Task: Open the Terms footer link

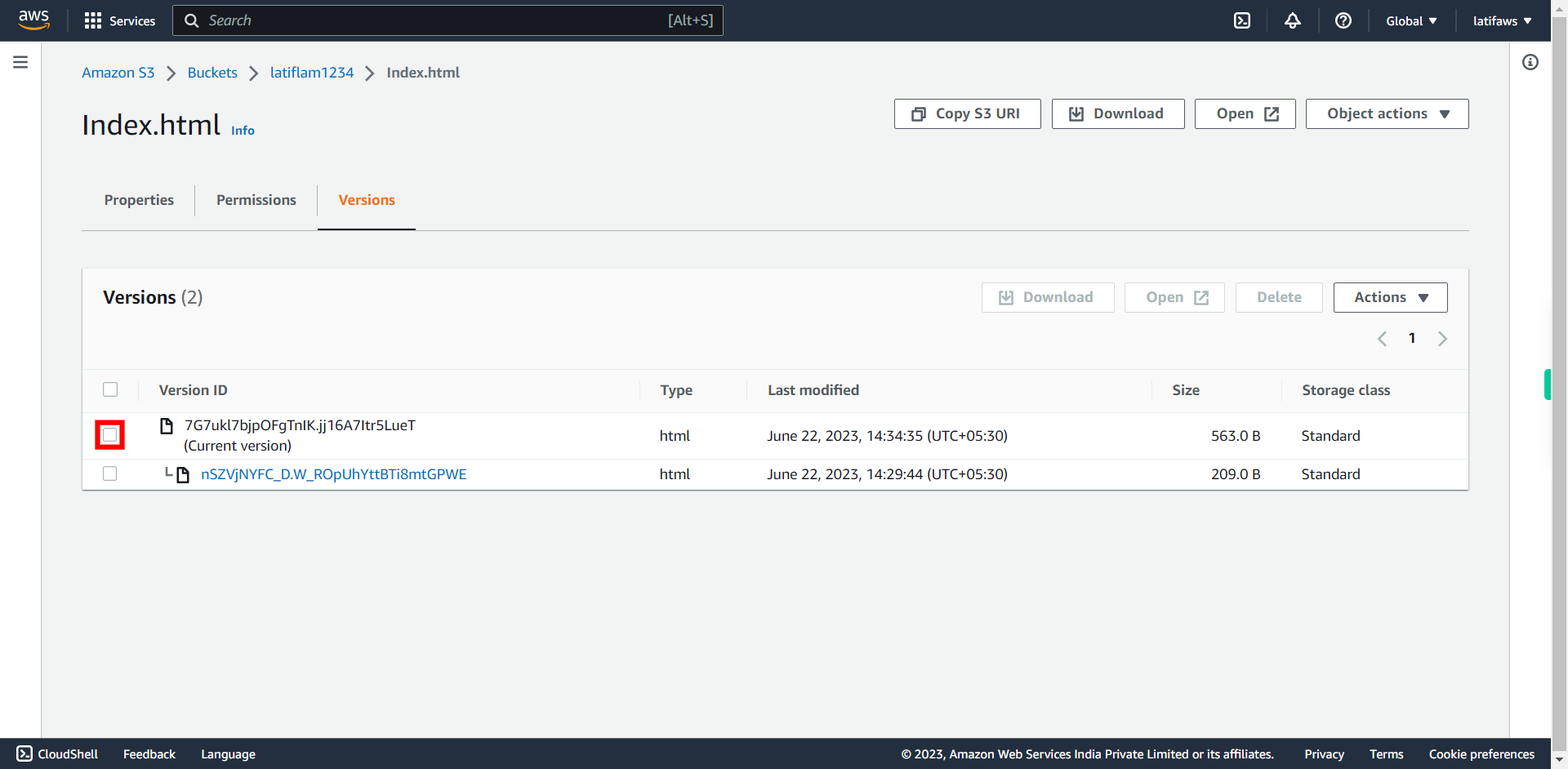Action: click(x=1386, y=754)
